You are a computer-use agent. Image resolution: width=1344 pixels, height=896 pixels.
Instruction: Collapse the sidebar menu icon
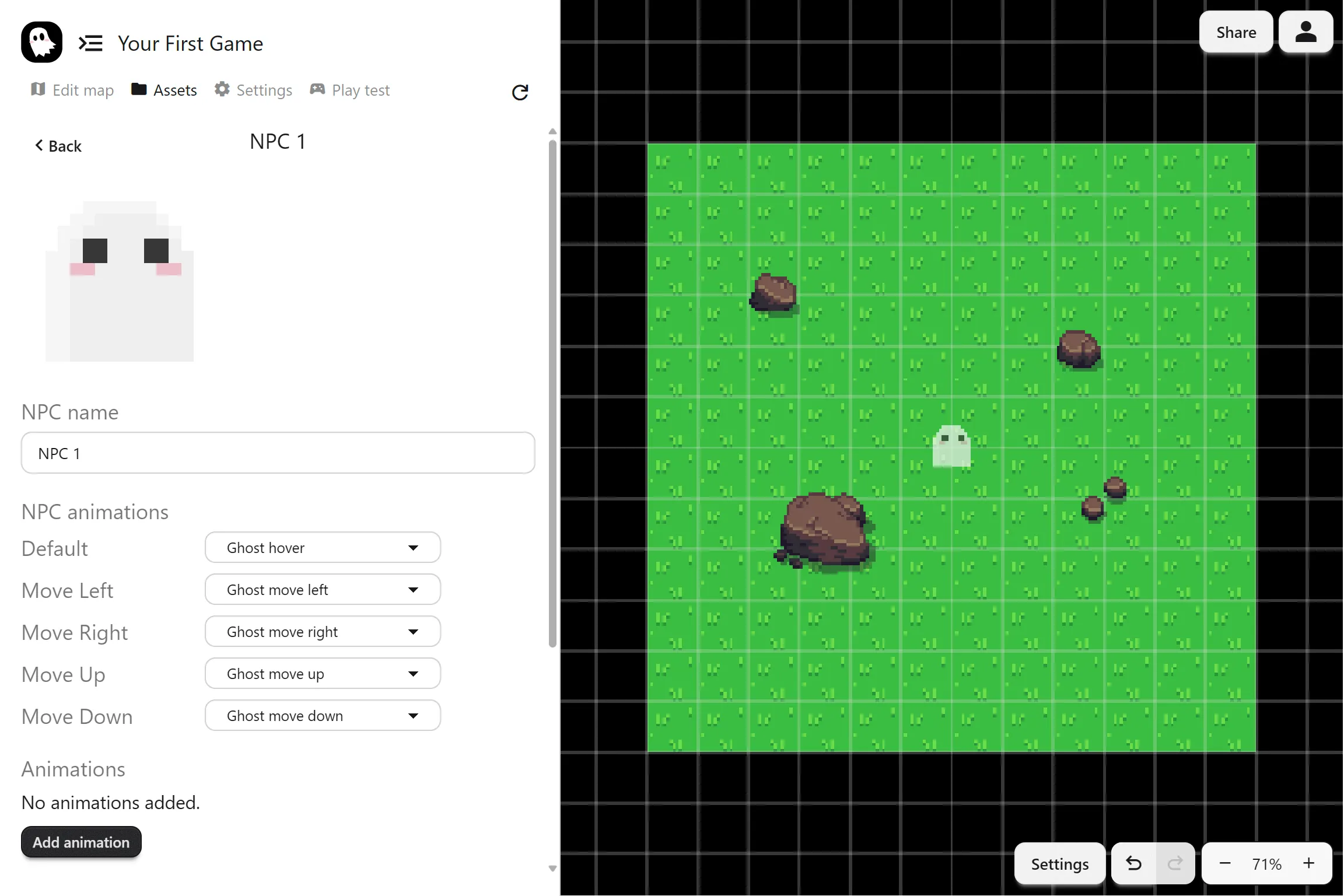click(90, 43)
